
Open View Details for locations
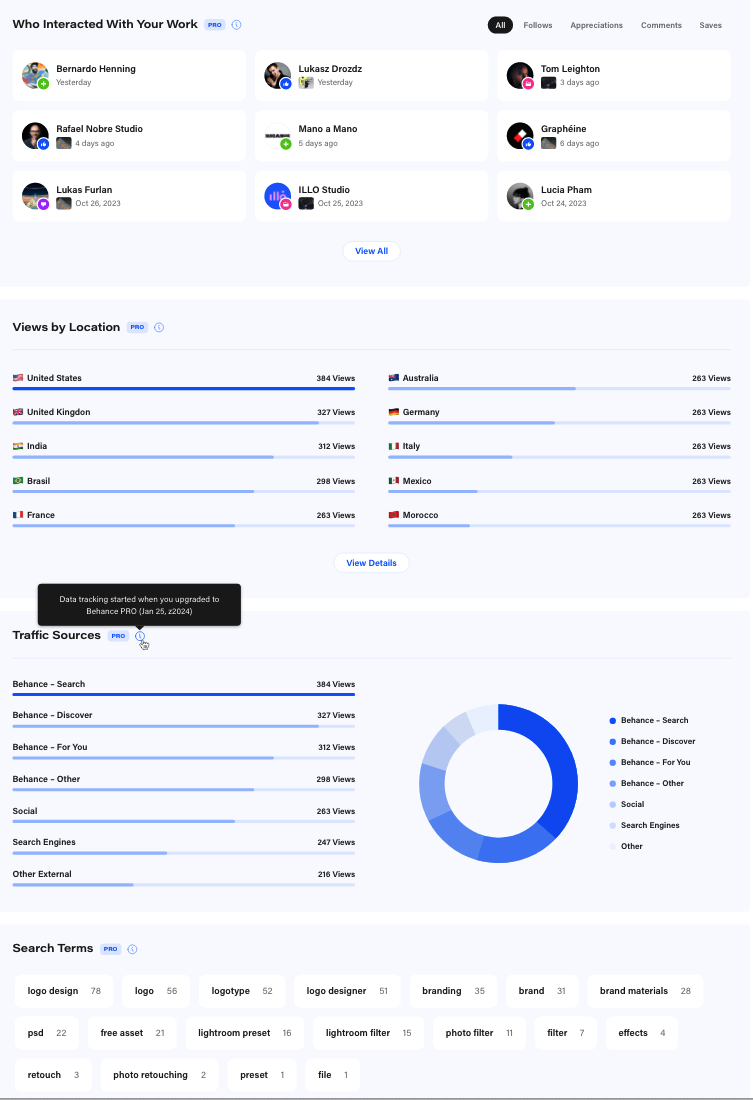371,563
